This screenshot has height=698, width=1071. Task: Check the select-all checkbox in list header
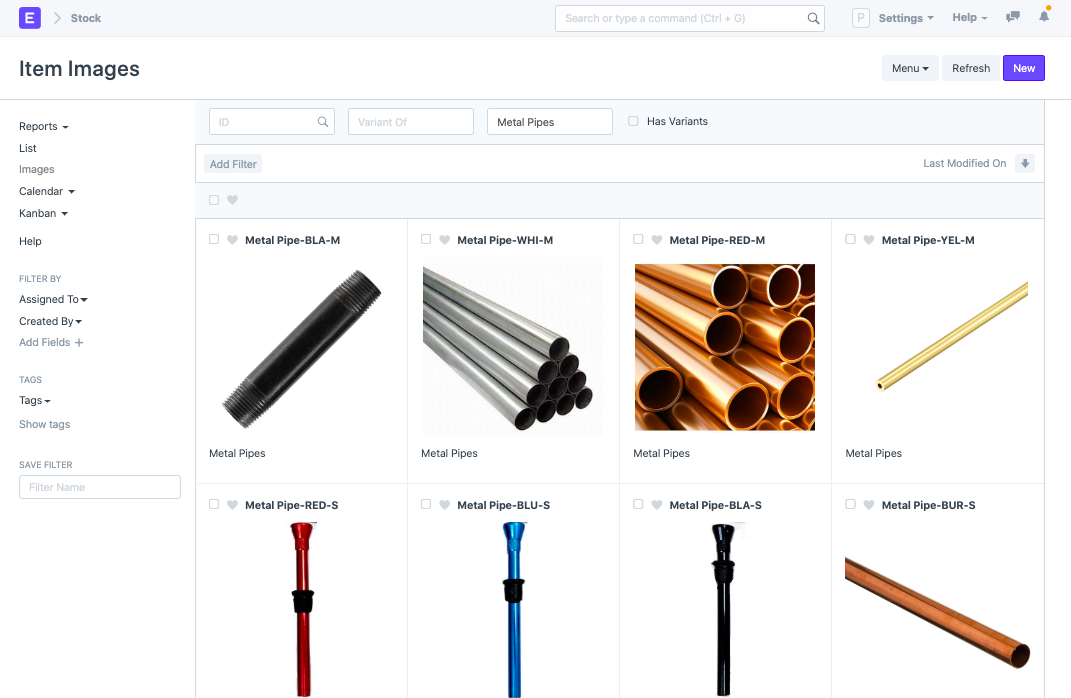pos(214,200)
